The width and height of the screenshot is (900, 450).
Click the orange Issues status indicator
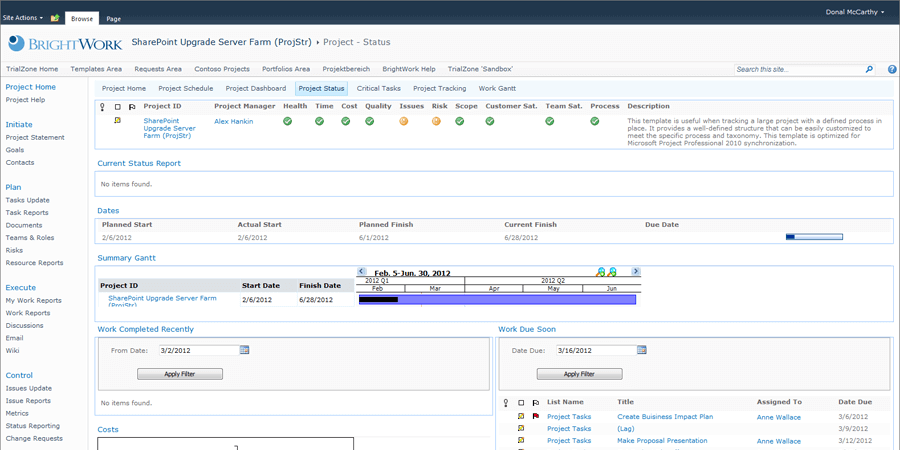tap(404, 121)
